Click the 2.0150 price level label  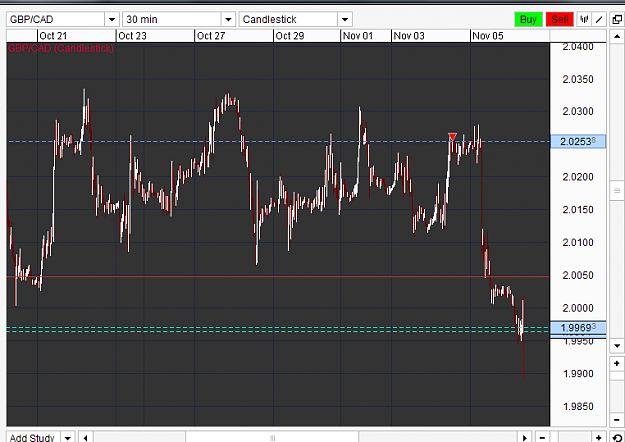(x=578, y=210)
